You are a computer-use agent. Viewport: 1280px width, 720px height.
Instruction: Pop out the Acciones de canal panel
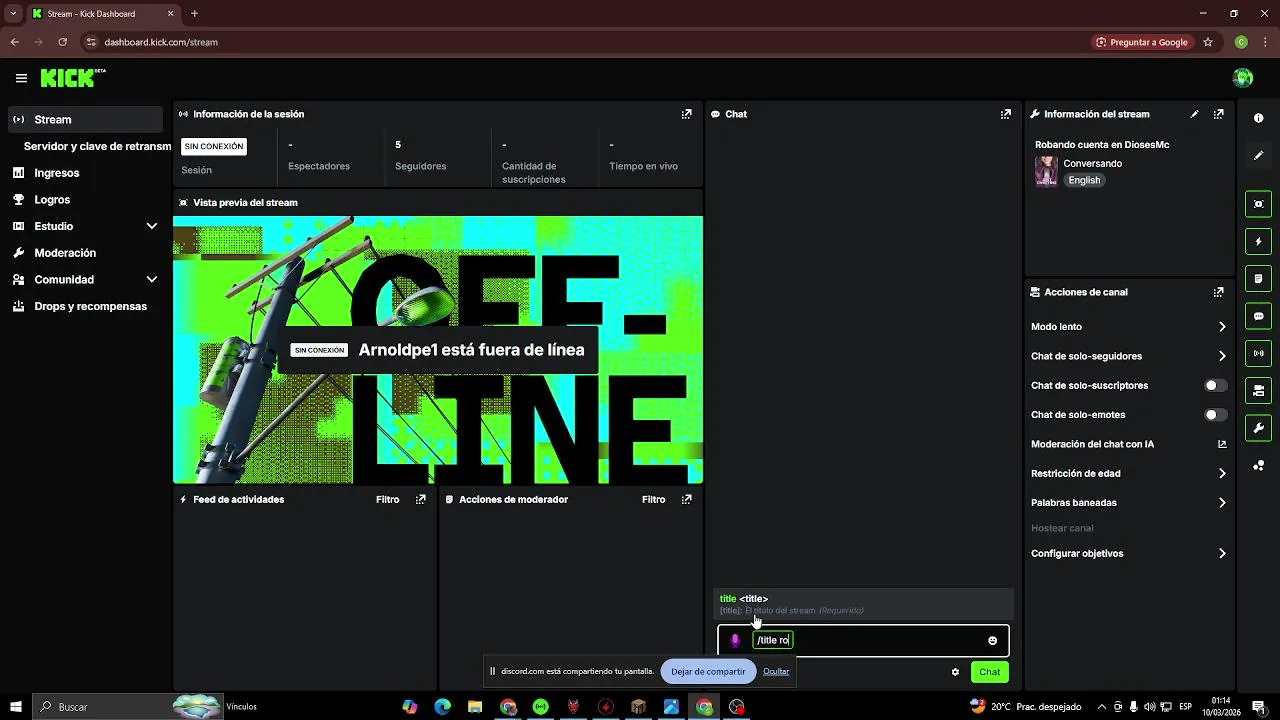pos(1218,292)
